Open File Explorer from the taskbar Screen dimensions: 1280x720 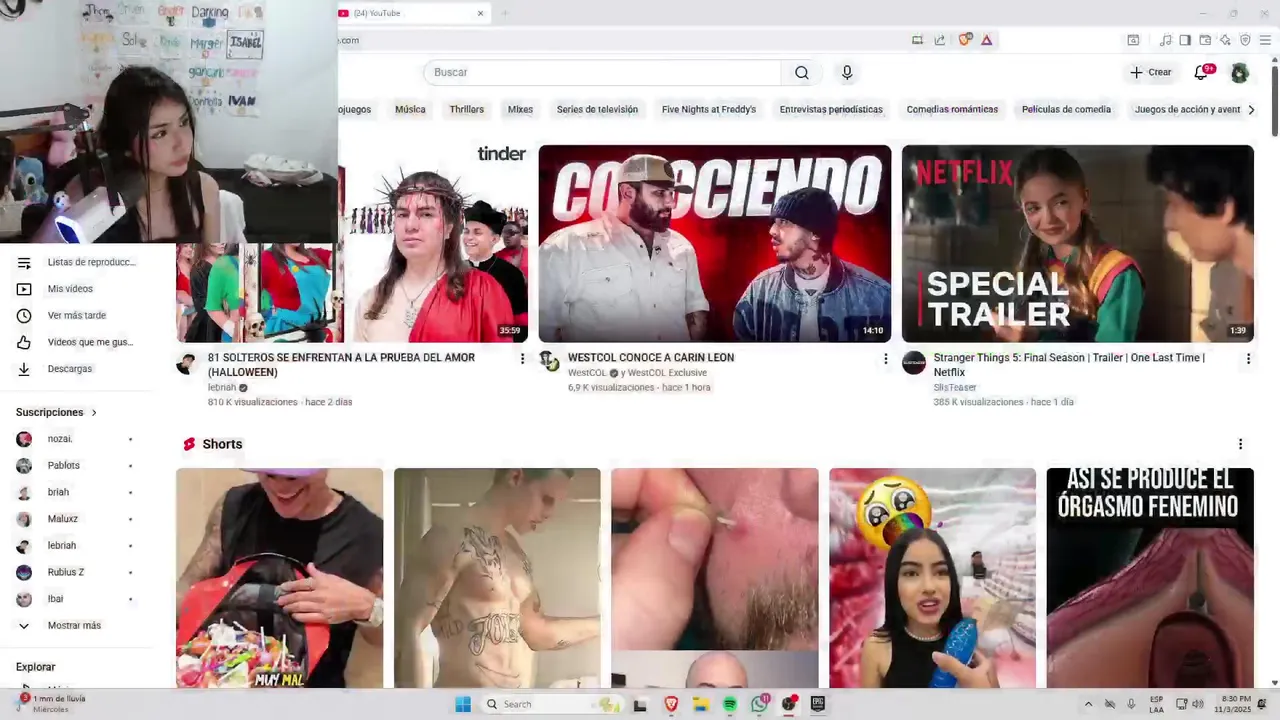[701, 704]
